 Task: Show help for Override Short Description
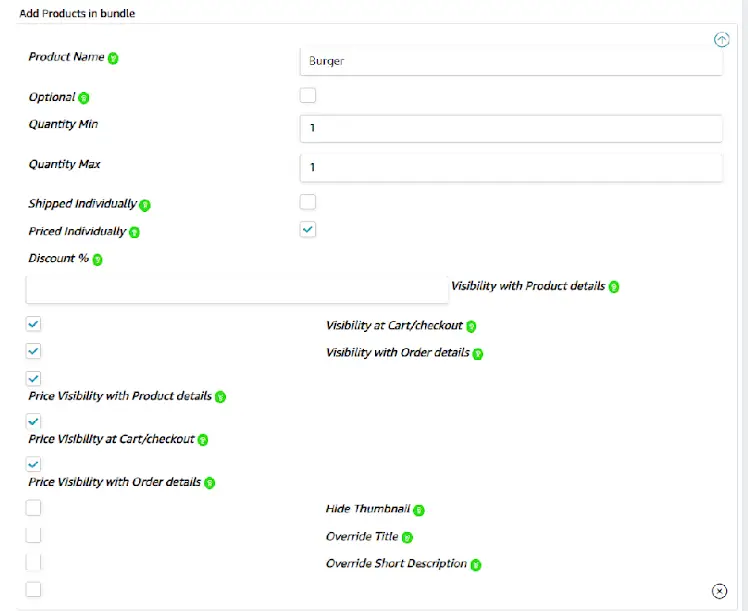point(476,565)
